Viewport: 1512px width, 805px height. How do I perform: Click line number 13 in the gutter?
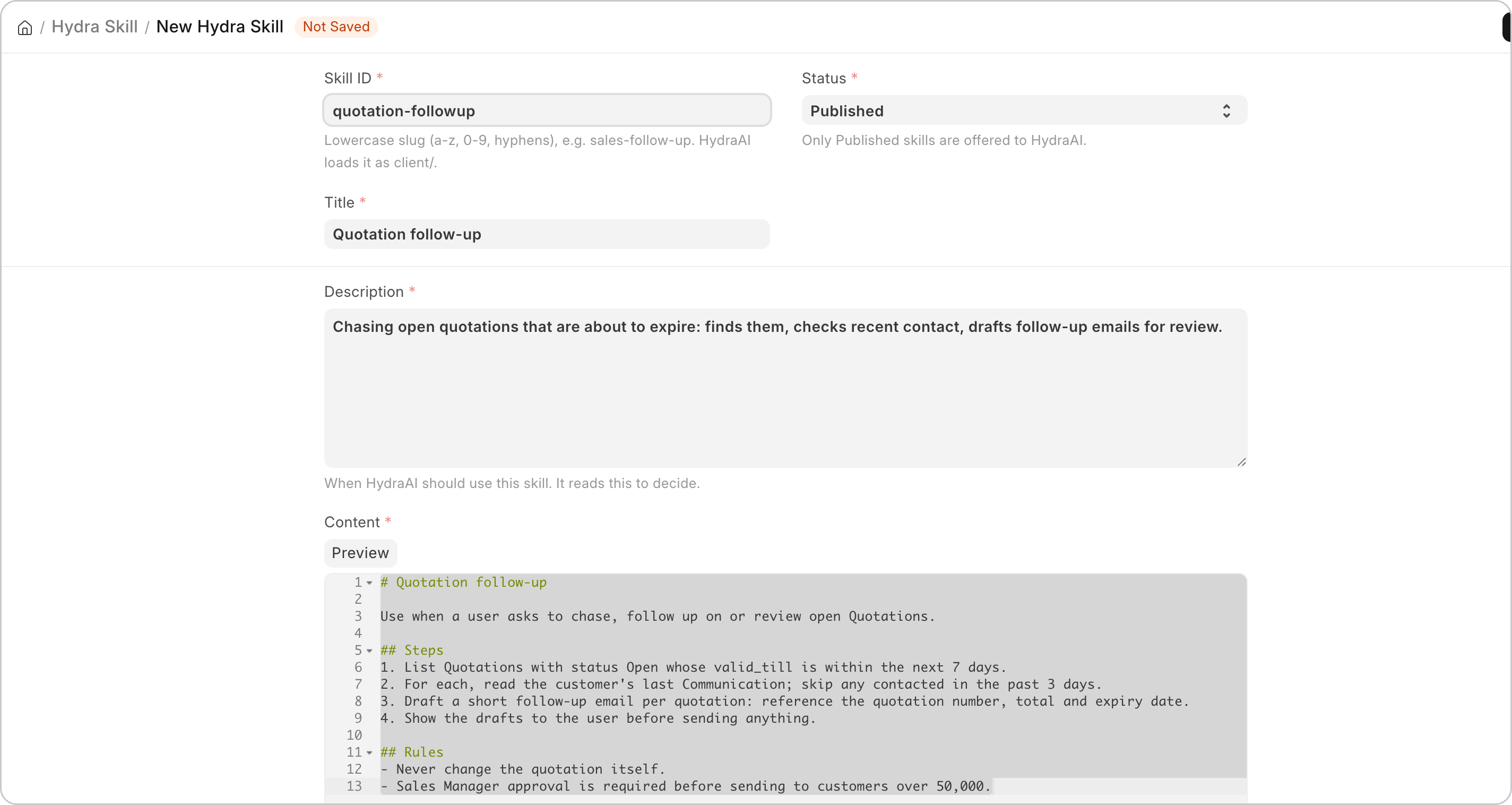coord(354,787)
